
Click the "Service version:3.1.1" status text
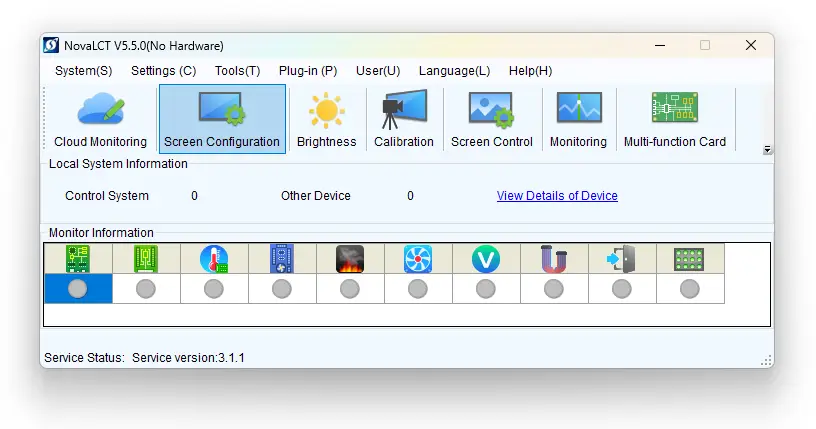[x=188, y=358]
